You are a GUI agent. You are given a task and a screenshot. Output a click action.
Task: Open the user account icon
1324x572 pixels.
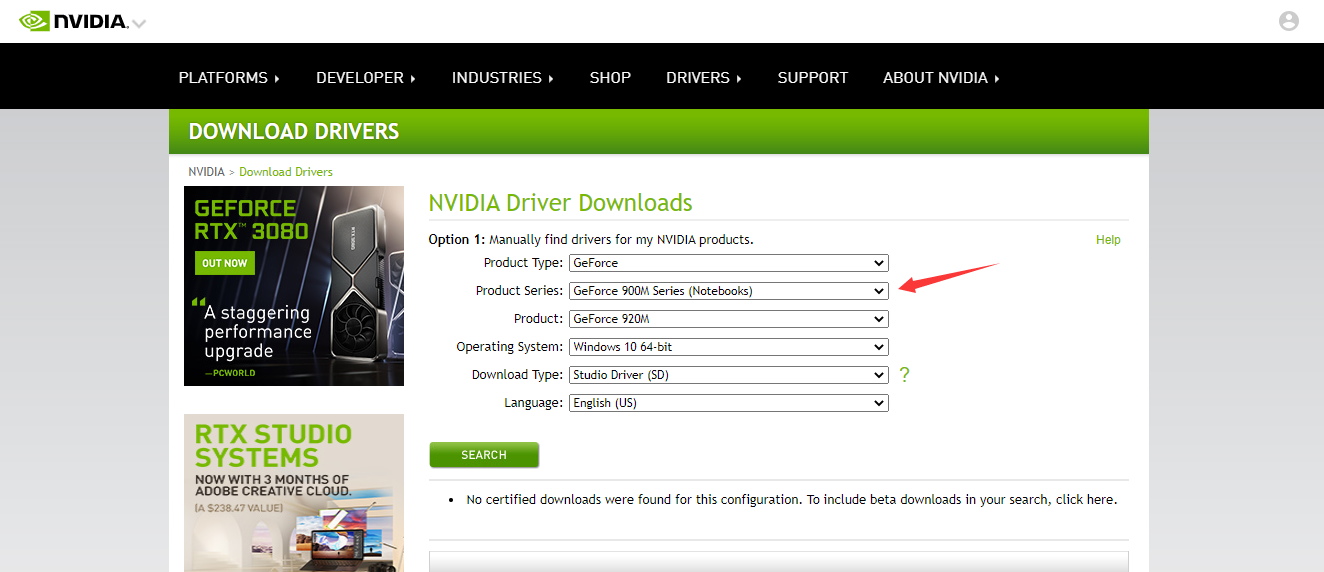point(1289,21)
